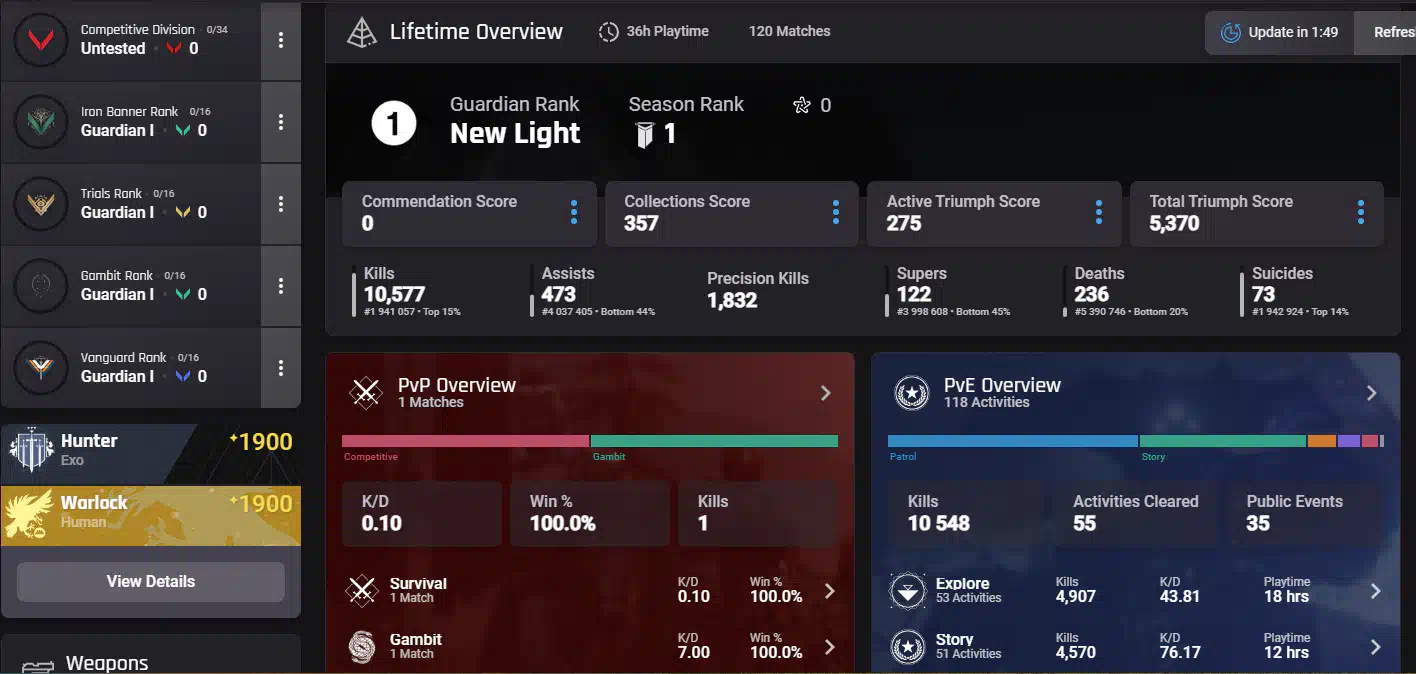Click the PvP K/D 0.10 stat card

pyautogui.click(x=422, y=513)
